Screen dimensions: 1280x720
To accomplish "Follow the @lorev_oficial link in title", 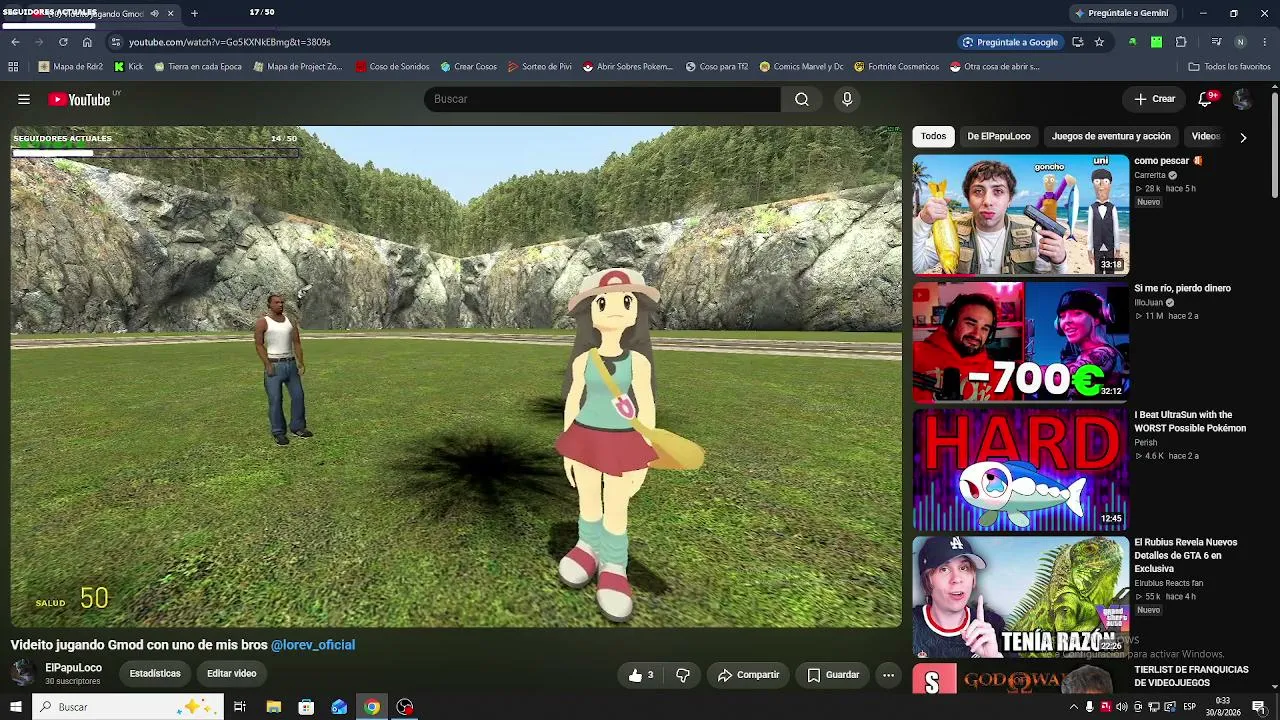I will pos(313,645).
